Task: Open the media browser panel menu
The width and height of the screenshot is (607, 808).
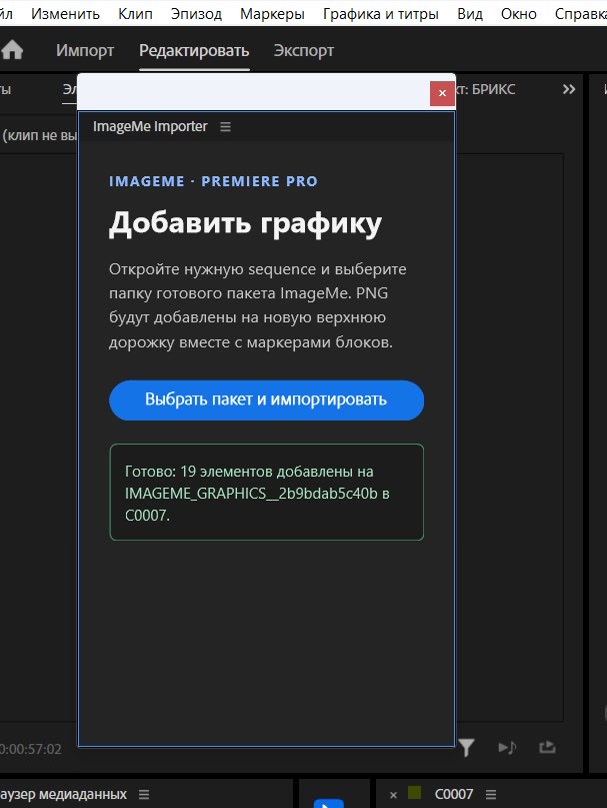Action: [144, 794]
